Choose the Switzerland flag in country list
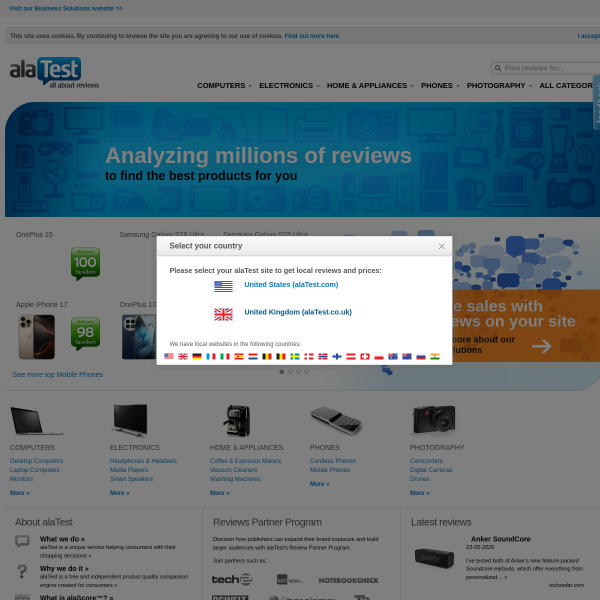 (365, 356)
